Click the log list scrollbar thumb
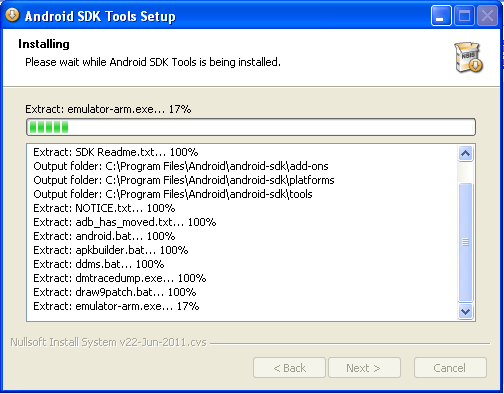504x394 pixels. (x=465, y=242)
